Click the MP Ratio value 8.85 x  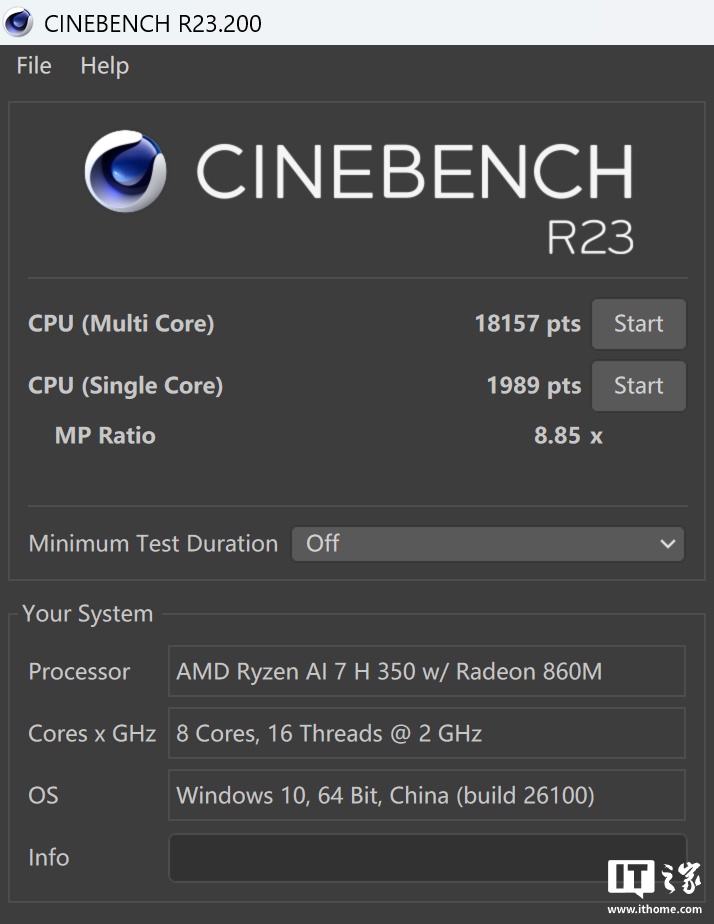click(x=568, y=436)
